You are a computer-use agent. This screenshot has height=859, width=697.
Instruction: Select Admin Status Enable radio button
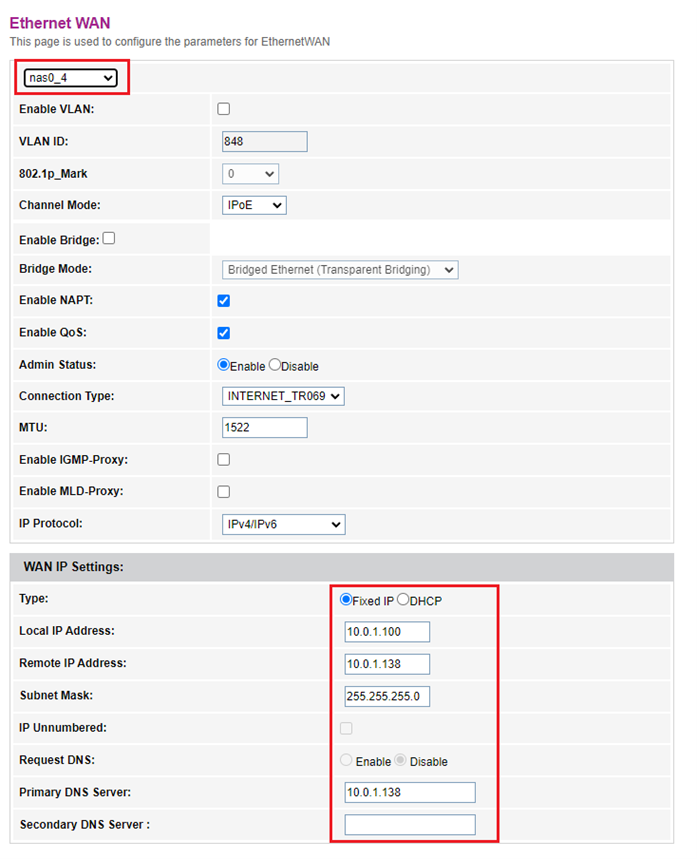(x=224, y=365)
